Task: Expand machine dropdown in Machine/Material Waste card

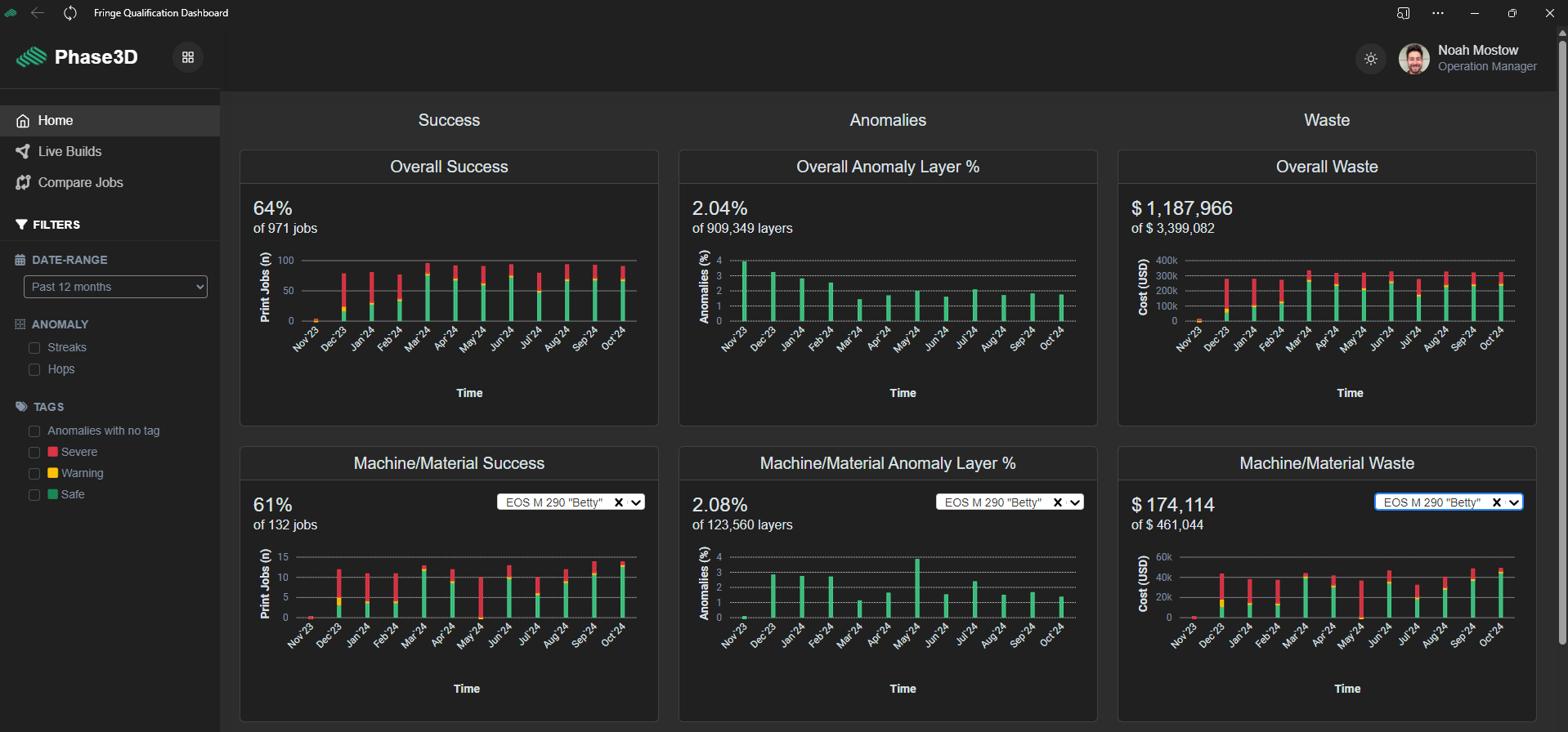Action: (x=1515, y=502)
